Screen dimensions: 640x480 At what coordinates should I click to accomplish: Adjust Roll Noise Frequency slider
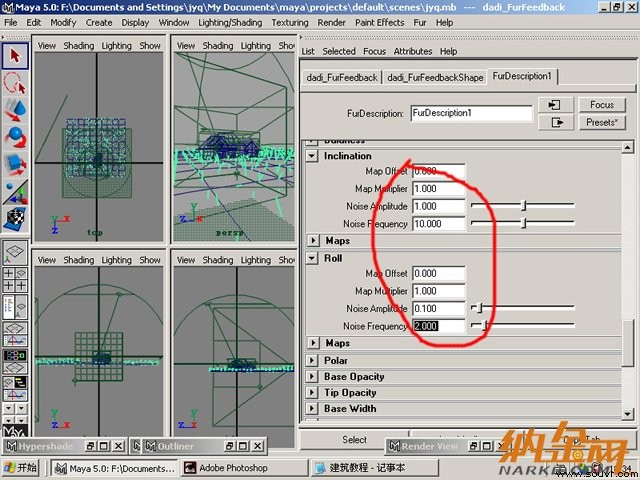(484, 326)
